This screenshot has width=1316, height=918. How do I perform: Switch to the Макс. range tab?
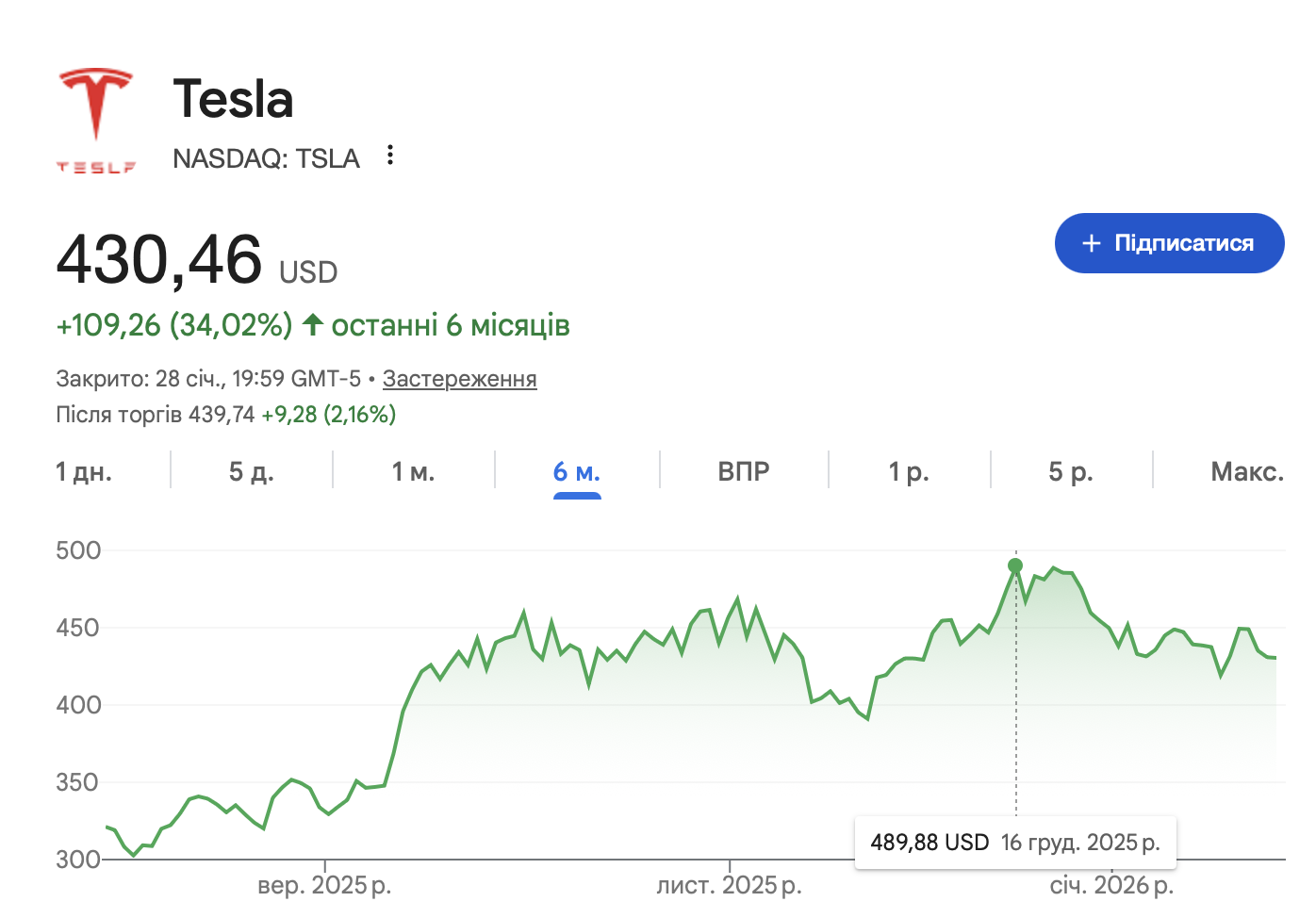click(x=1246, y=471)
